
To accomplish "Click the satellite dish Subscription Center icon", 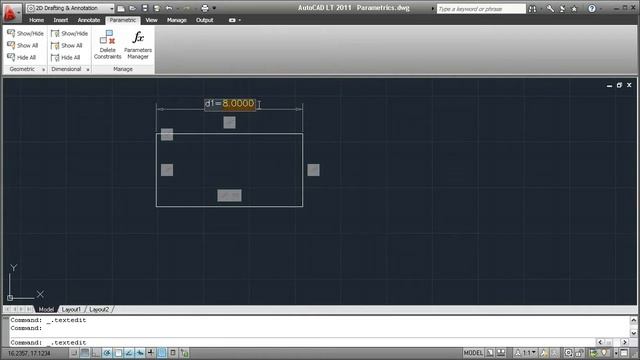I will [x=562, y=9].
